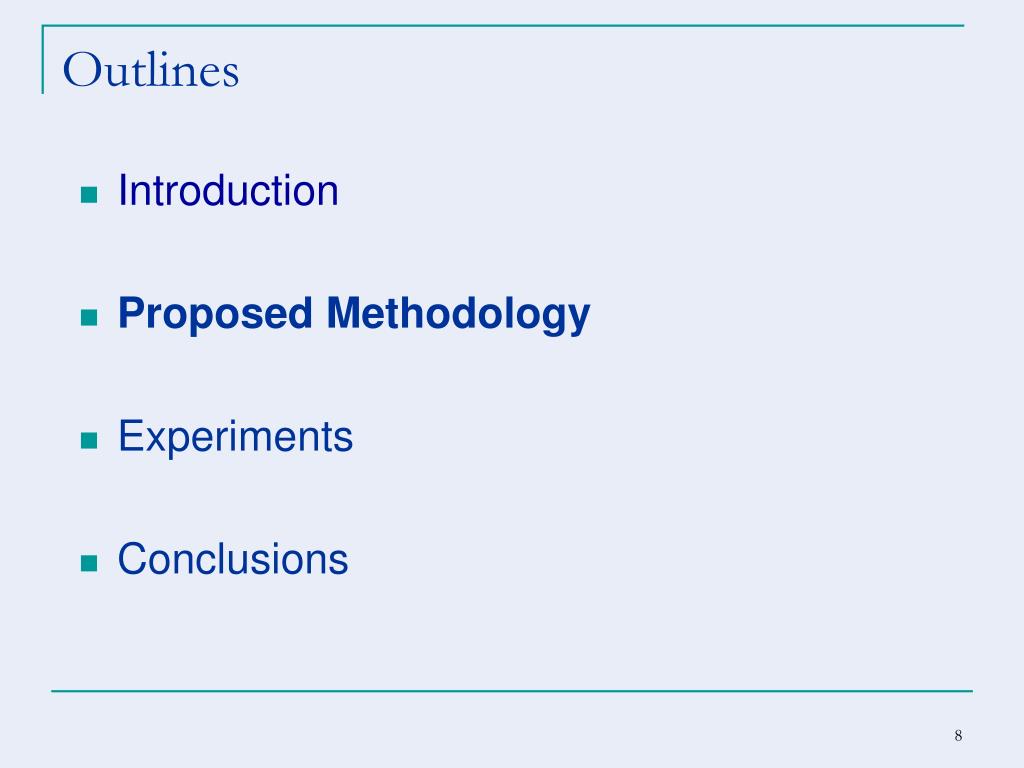Click the capital P in Proposed
This screenshot has width=1024, height=768.
(132, 312)
